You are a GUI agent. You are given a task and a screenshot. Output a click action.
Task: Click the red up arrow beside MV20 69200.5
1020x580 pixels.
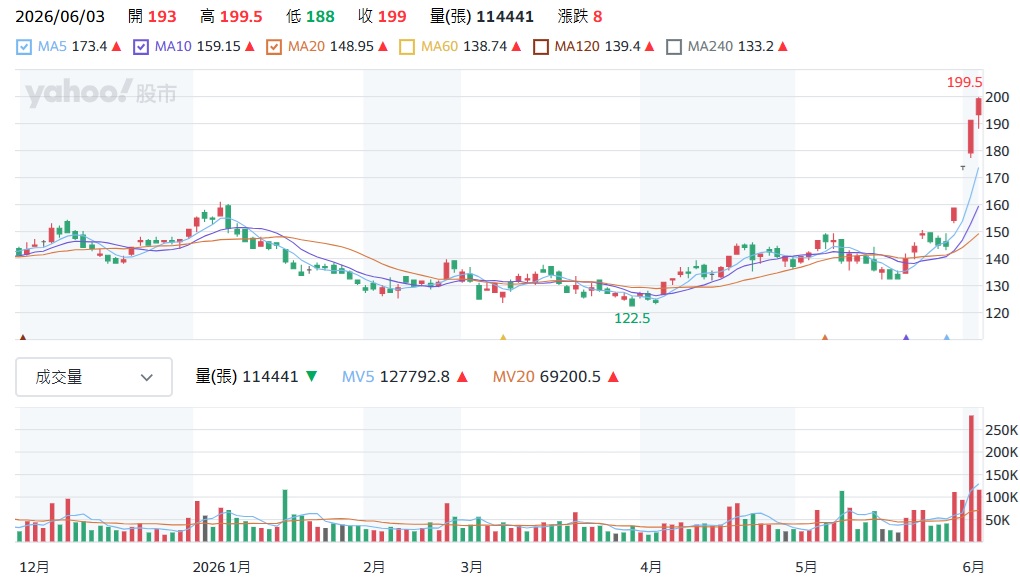tap(613, 376)
